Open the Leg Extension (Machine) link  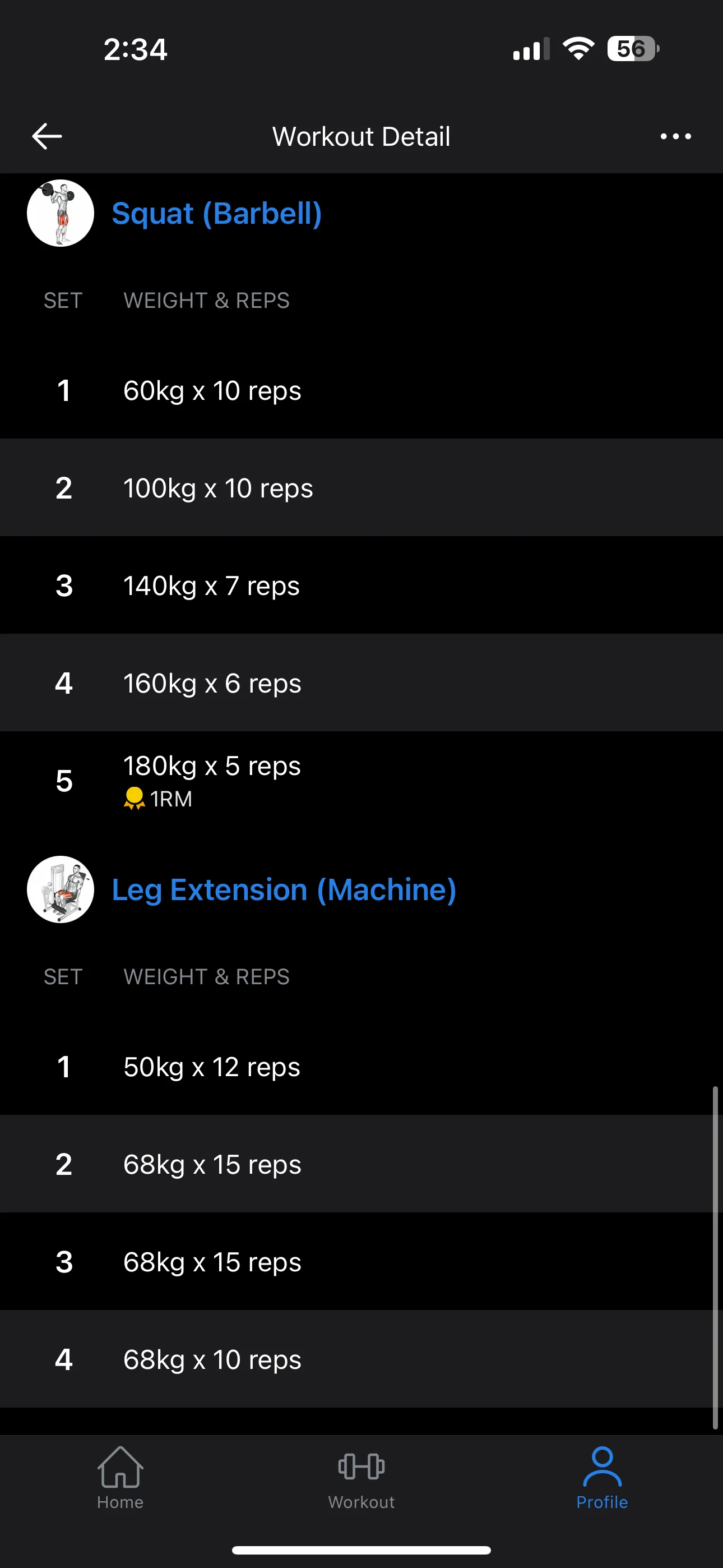point(284,890)
